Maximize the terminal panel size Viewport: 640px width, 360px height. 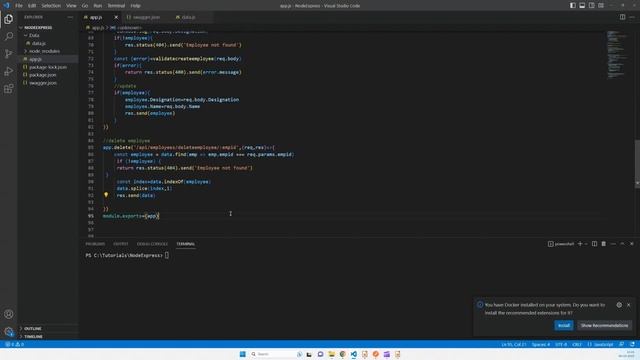point(622,244)
